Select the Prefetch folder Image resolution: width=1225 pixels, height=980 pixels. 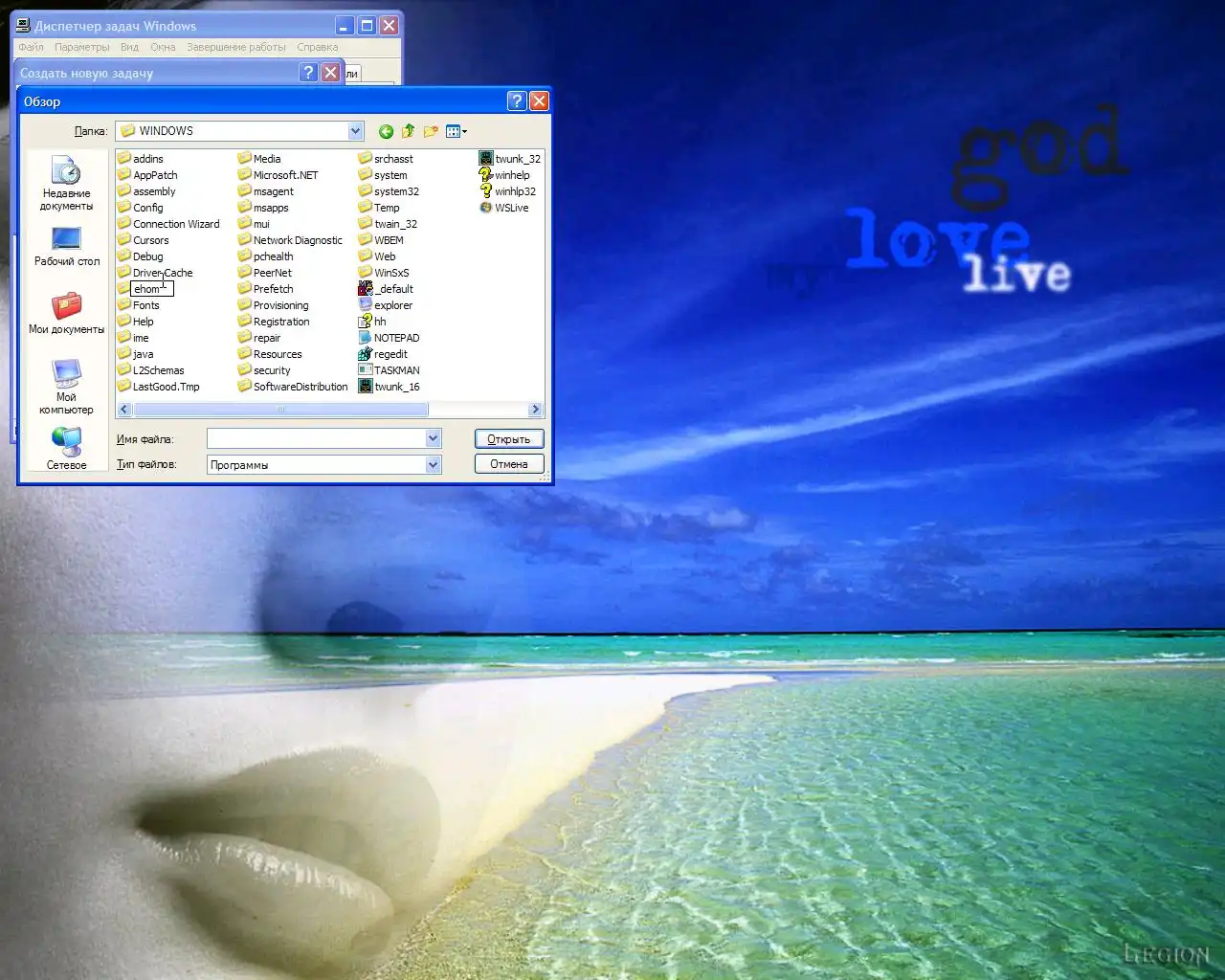266,289
